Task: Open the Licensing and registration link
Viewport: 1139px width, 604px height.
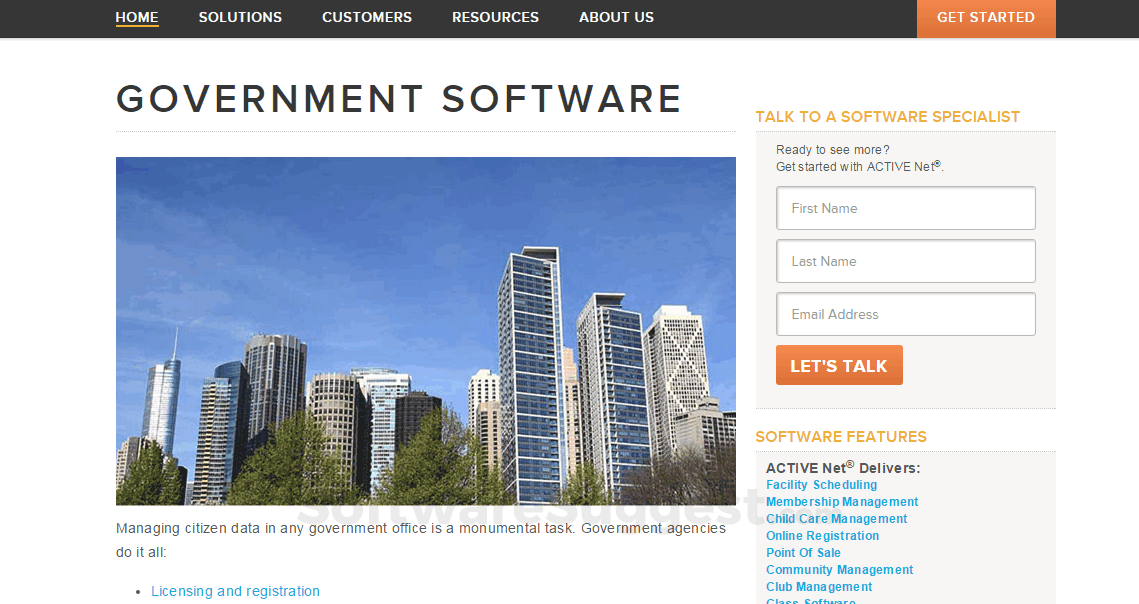Action: [x=235, y=591]
